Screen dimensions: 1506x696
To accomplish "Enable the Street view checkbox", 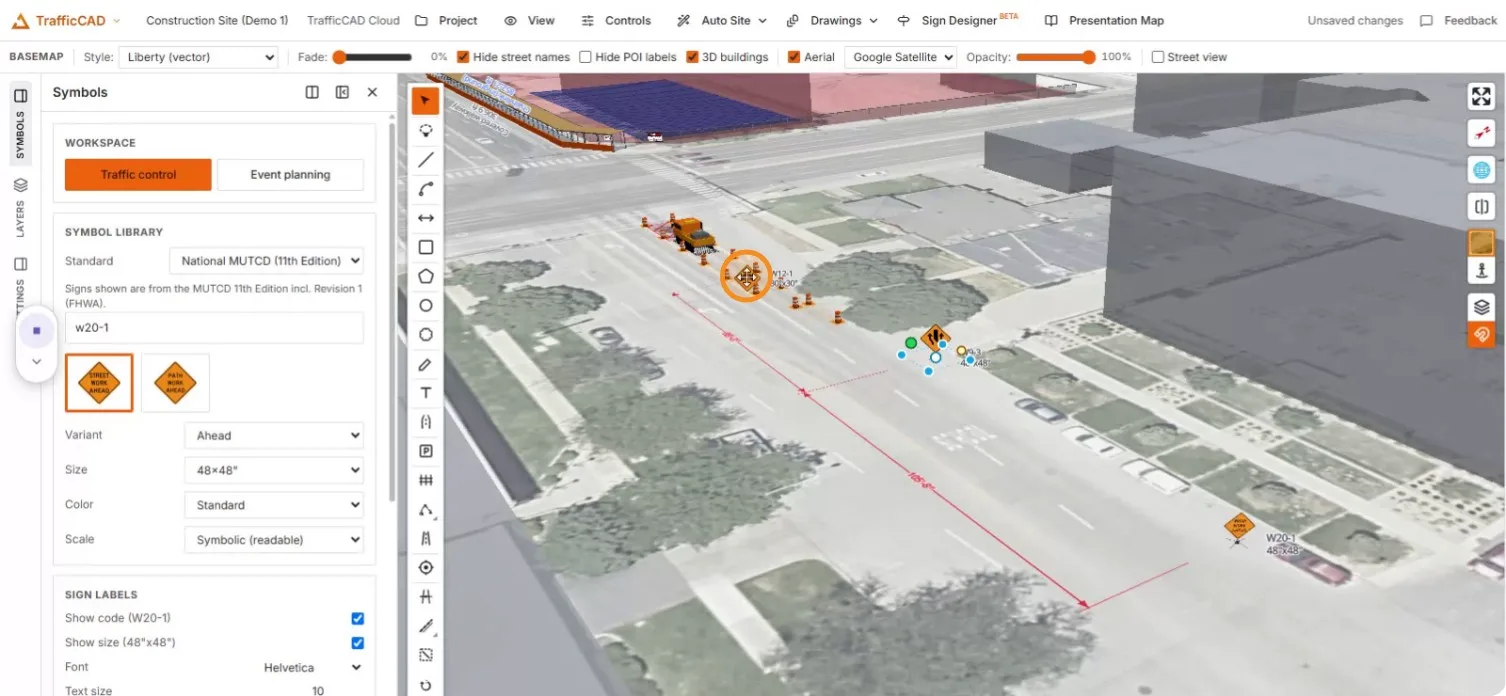I will pyautogui.click(x=1158, y=57).
